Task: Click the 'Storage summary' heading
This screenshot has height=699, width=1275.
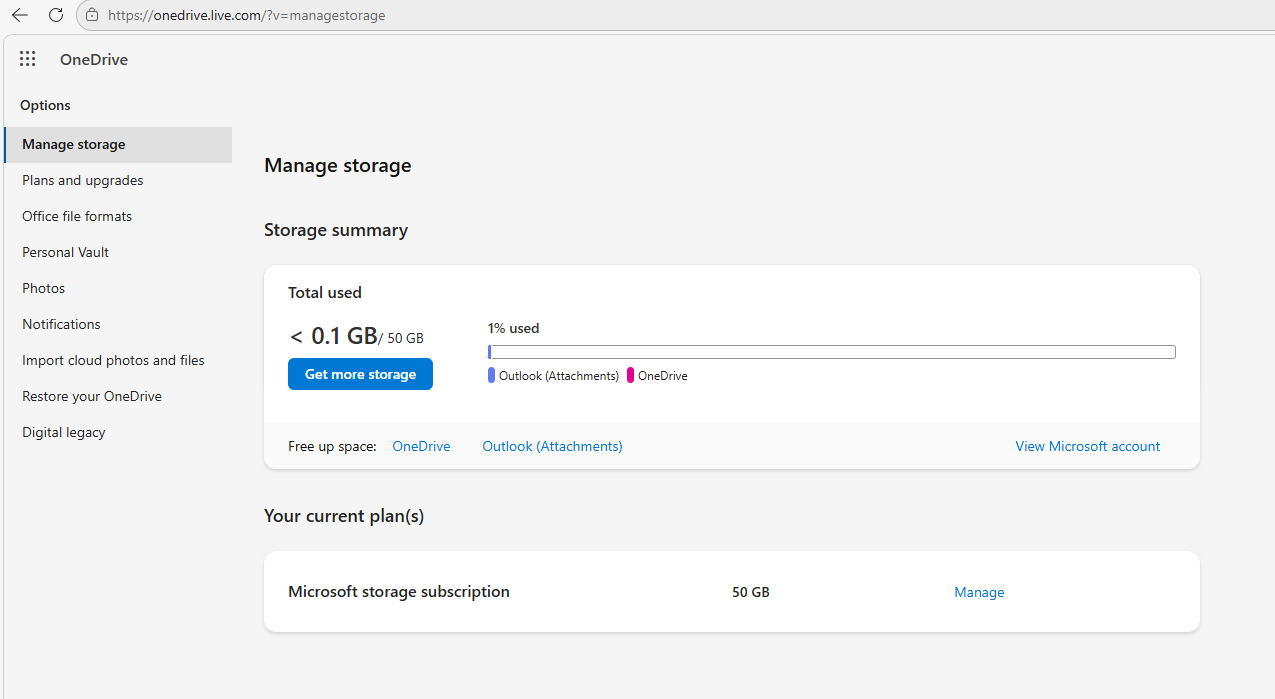Action: [x=336, y=230]
